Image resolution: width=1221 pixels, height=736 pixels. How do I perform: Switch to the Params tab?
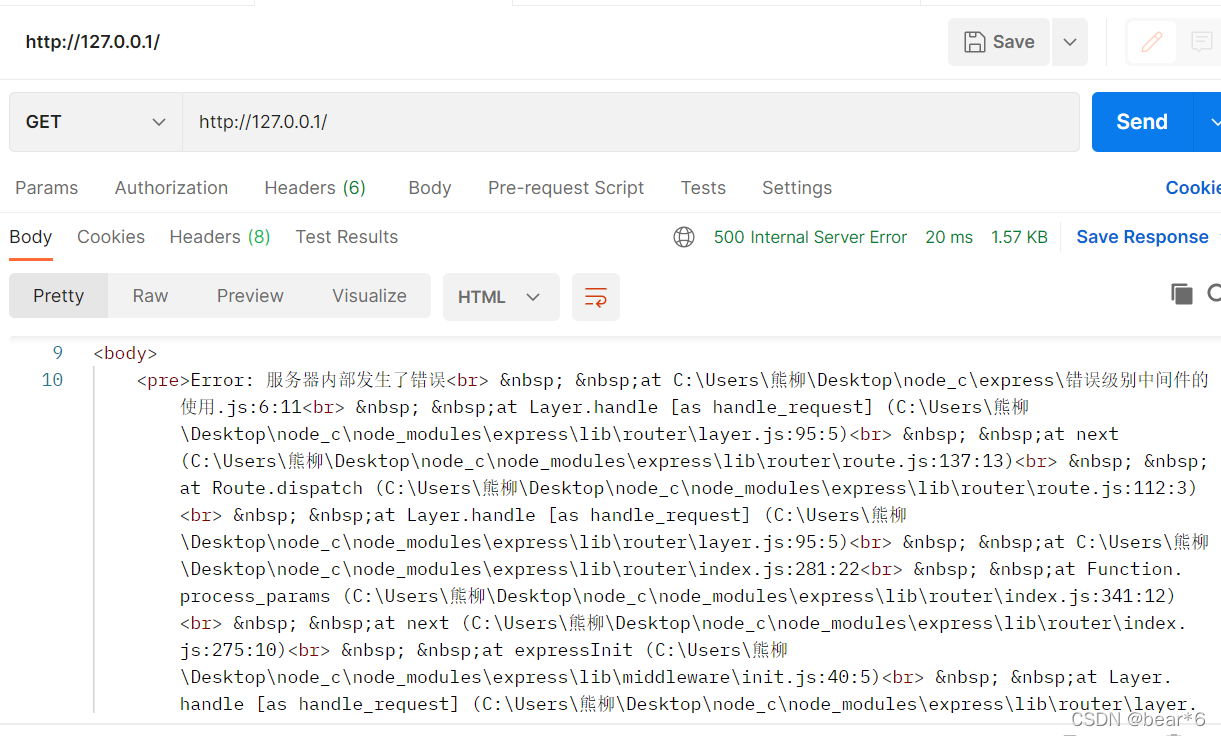[46, 188]
